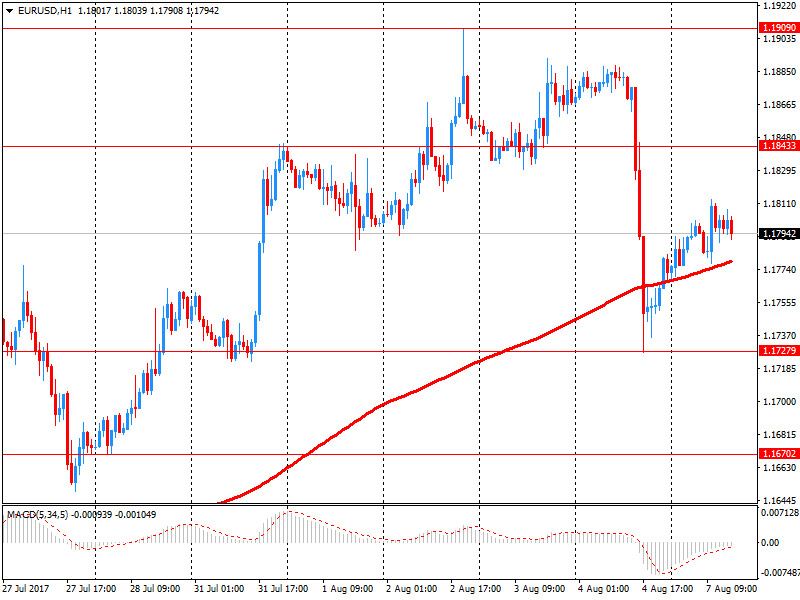
Task: Click the 1.19090 resistance level price label
Action: (779, 28)
